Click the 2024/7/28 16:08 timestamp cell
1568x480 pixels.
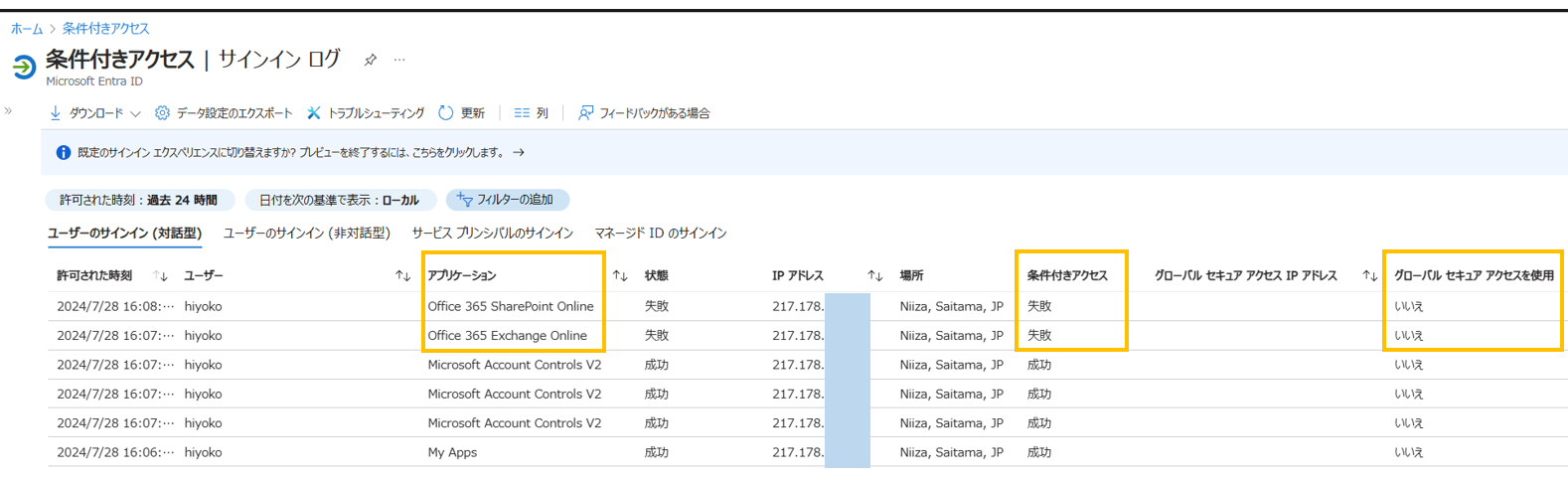tap(115, 306)
